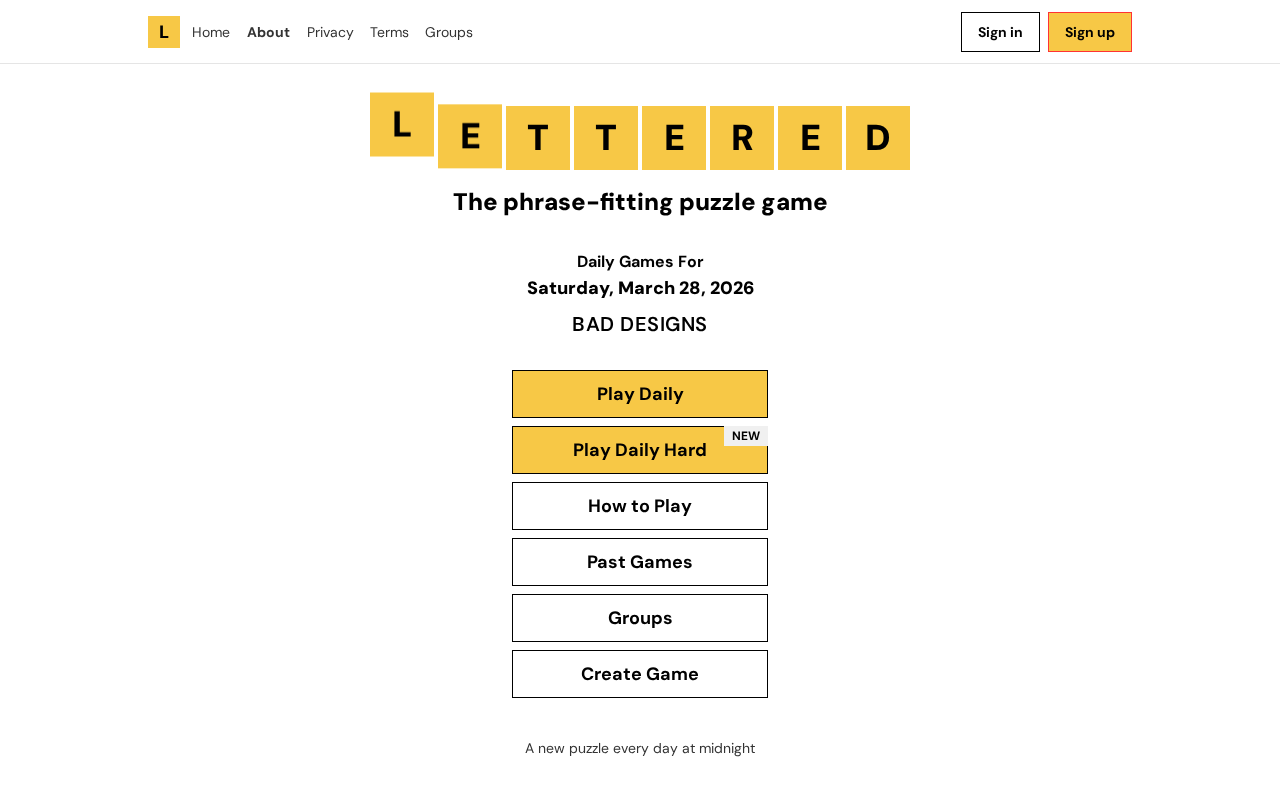Open the How to Play instructions
1280x800 pixels.
click(x=640, y=506)
